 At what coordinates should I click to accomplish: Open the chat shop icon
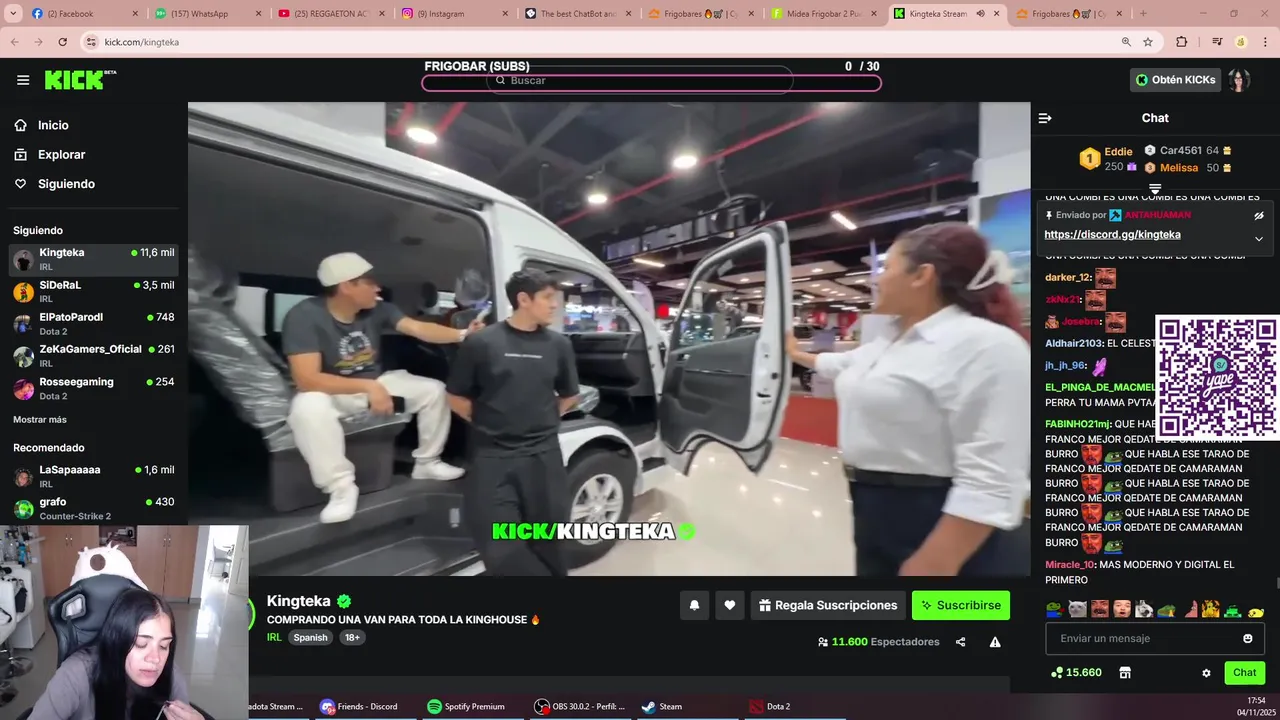1125,673
